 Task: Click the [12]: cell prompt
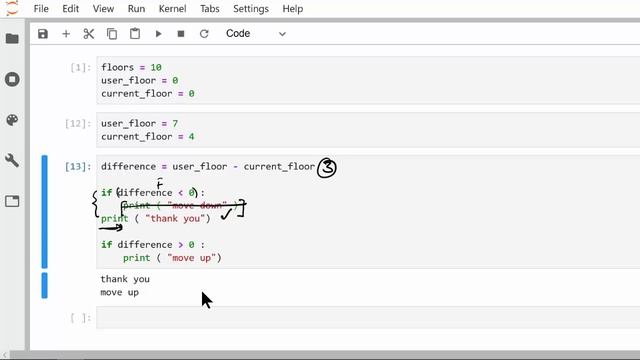pos(78,124)
